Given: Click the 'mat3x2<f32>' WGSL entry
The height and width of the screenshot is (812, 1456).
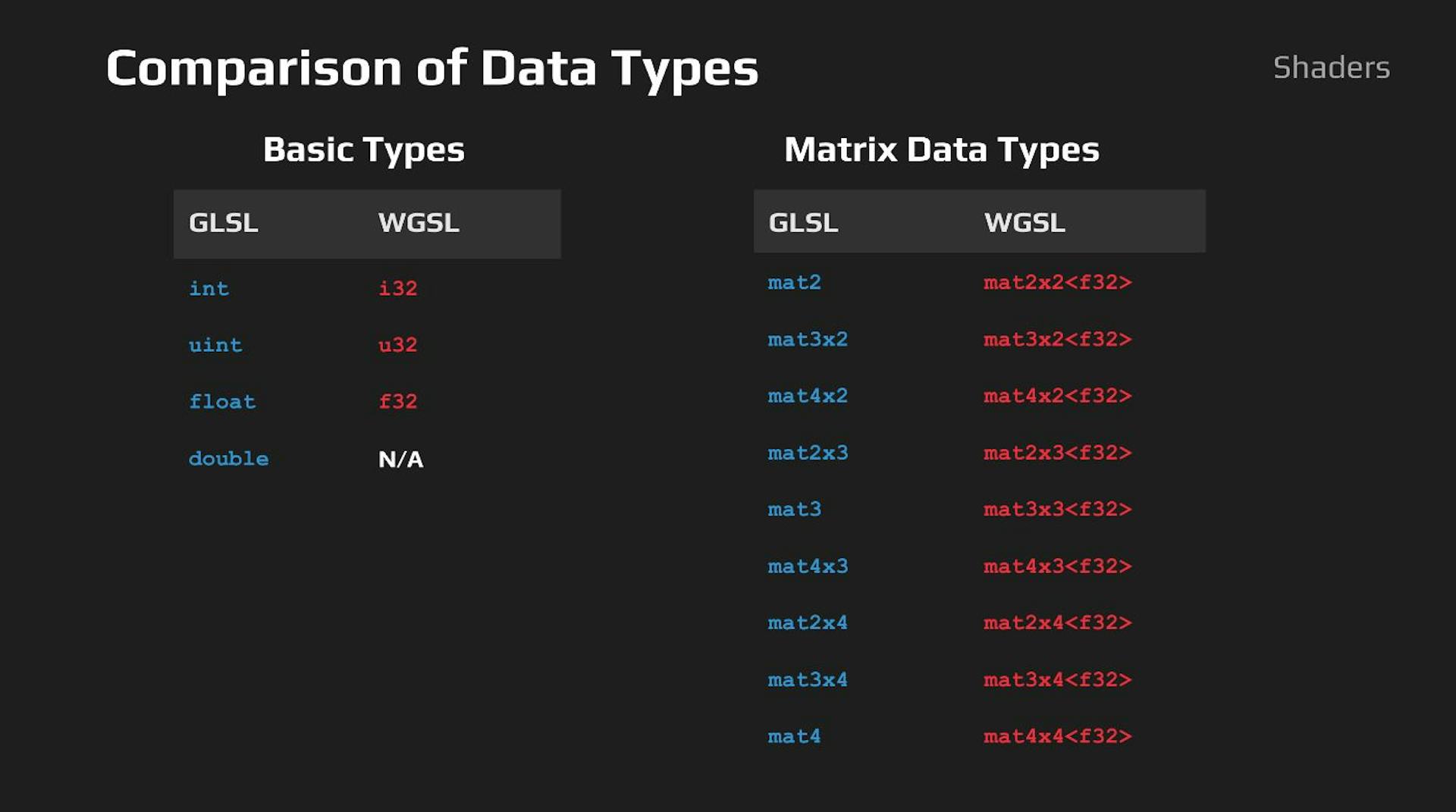Looking at the screenshot, I should 1057,339.
